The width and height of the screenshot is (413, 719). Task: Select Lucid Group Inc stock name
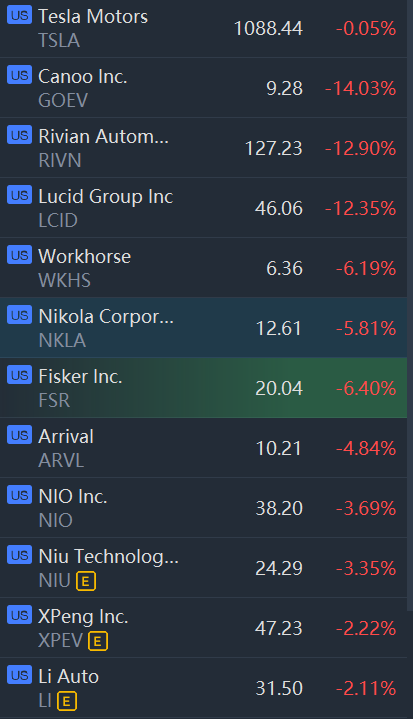pos(105,196)
